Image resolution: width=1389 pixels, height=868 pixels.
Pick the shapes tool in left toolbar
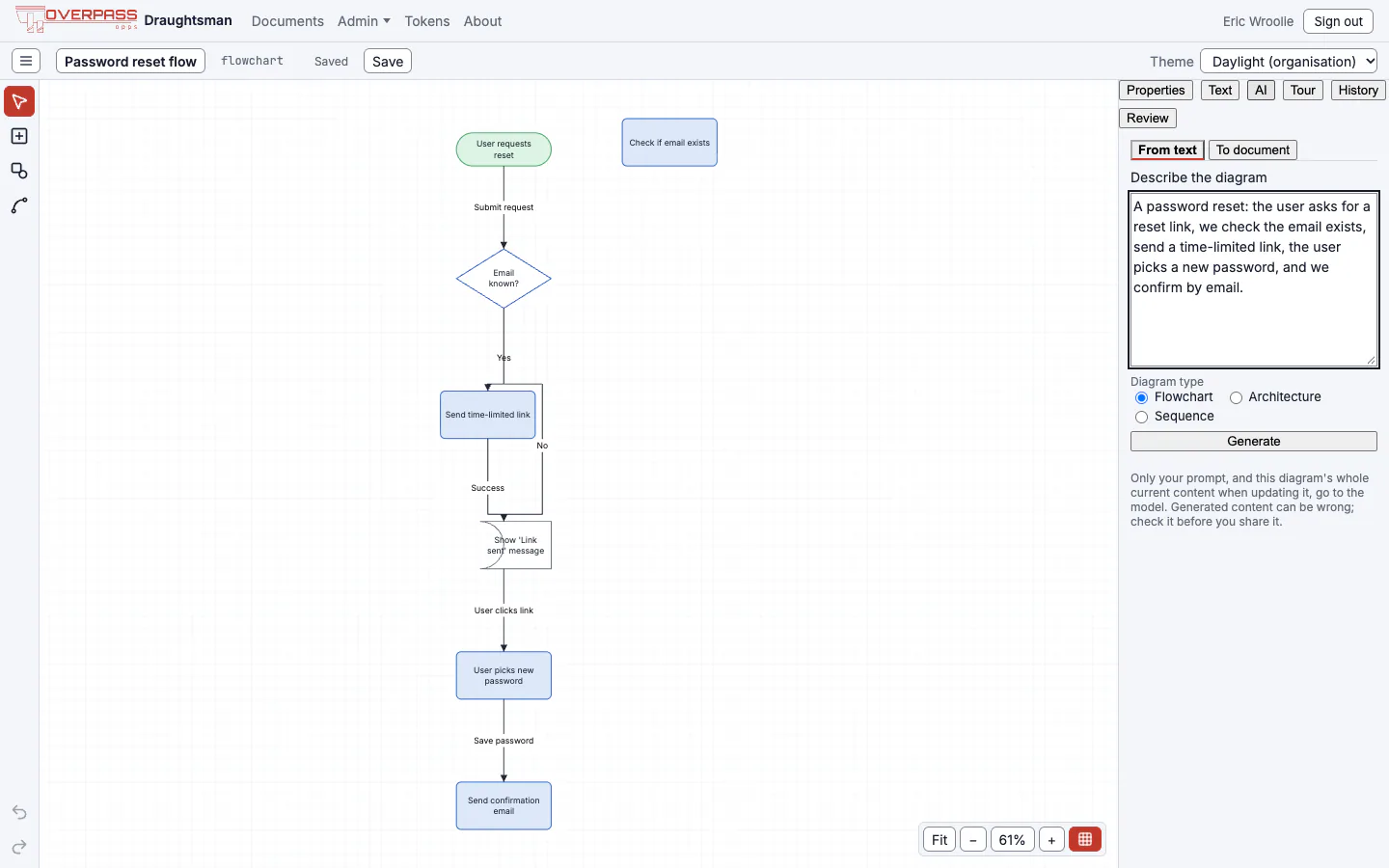pos(19,171)
